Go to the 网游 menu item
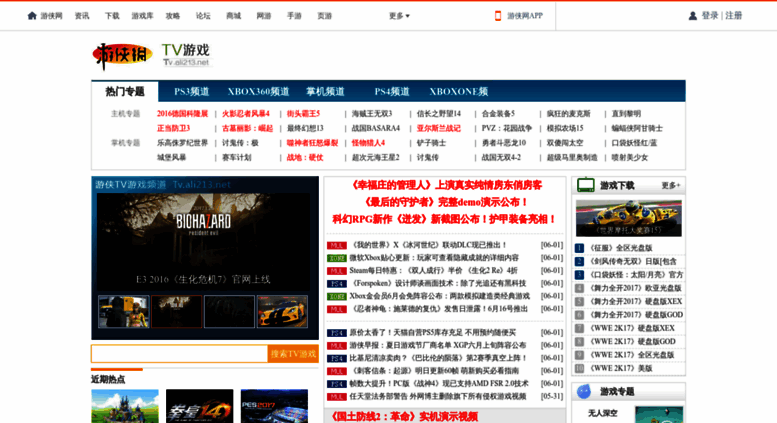777x423 pixels. [264, 16]
